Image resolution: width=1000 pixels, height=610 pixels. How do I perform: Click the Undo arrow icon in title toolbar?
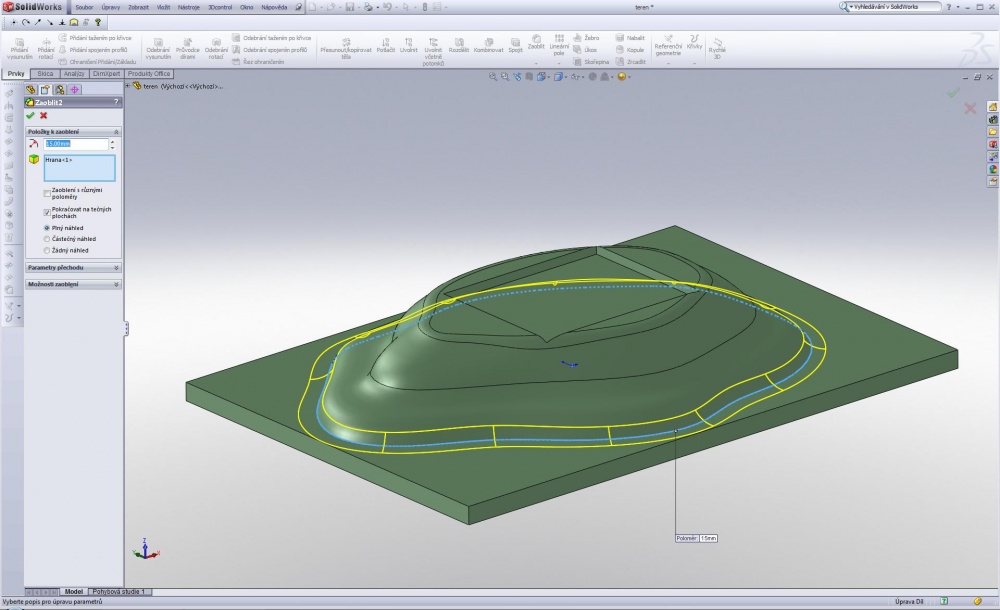(x=386, y=7)
